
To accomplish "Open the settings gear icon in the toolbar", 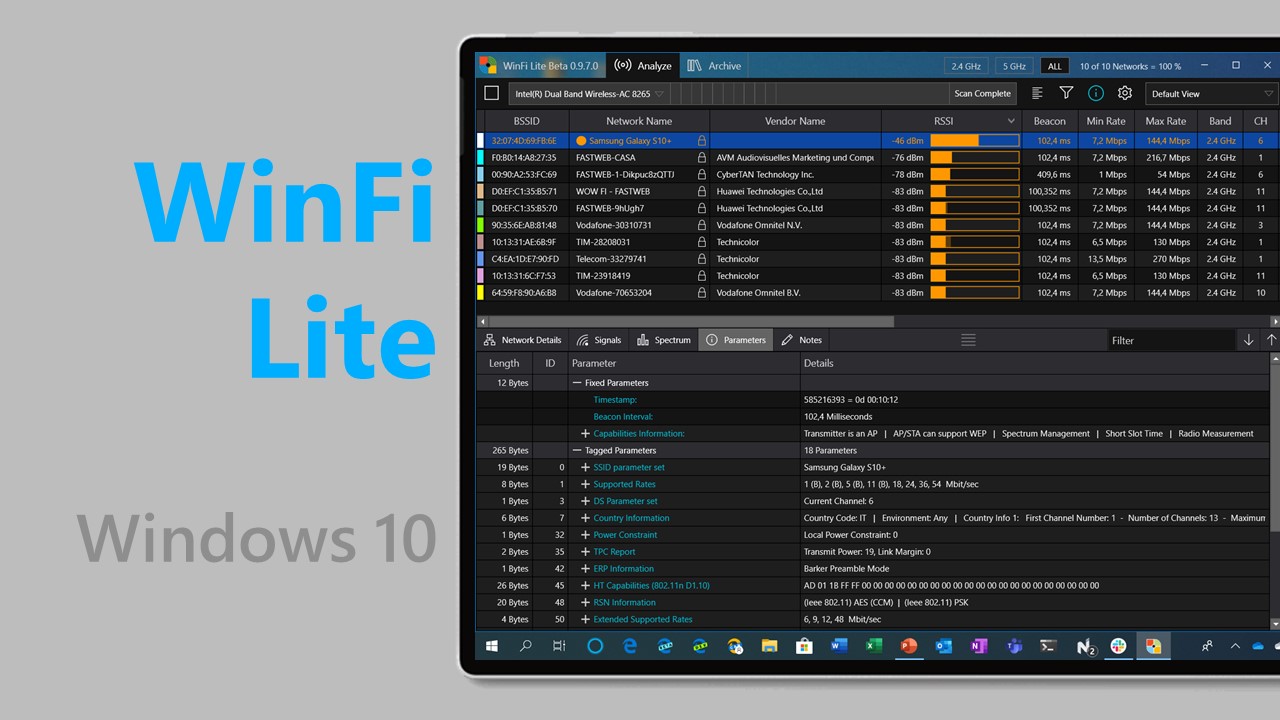I will (1125, 93).
